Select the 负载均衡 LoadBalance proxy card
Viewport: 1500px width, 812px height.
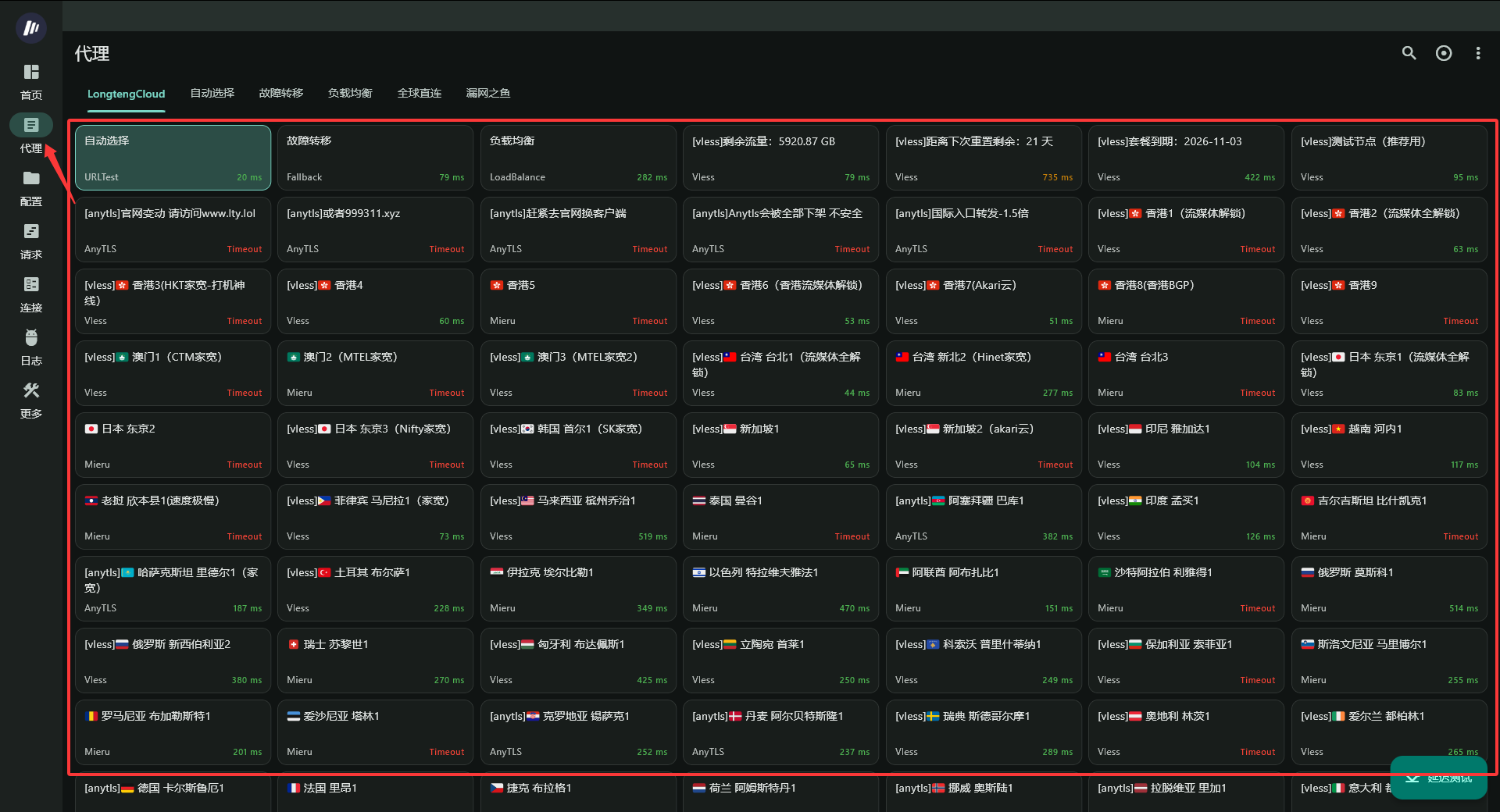(x=579, y=158)
